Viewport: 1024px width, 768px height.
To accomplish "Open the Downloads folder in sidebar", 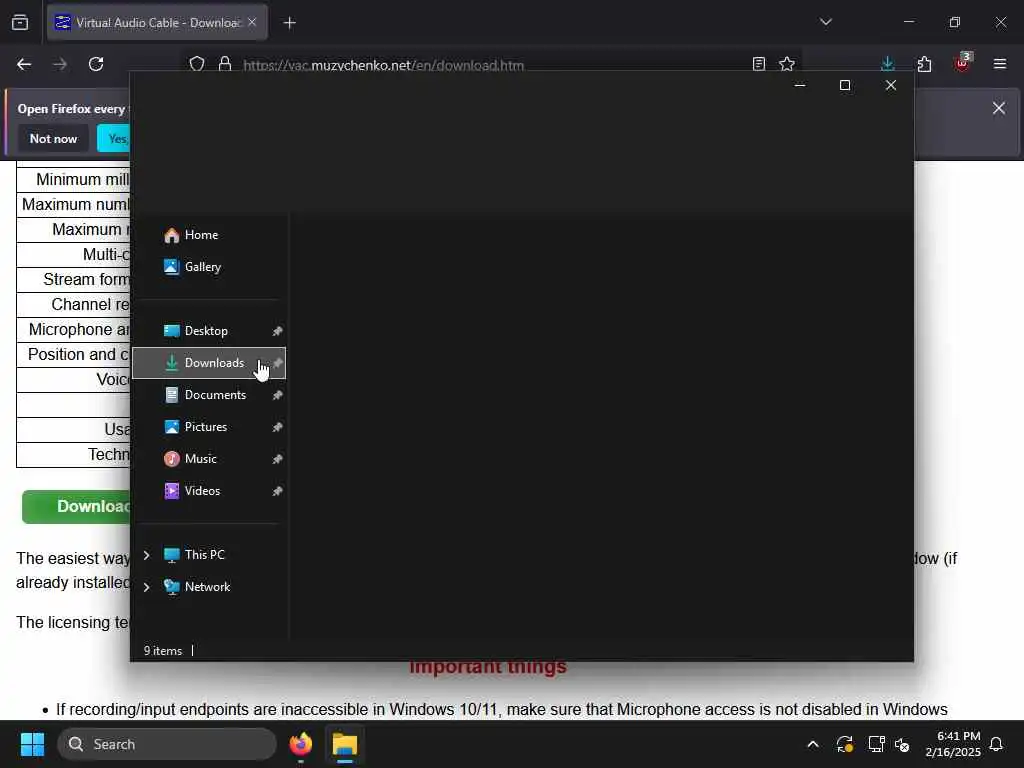I will click(x=209, y=363).
